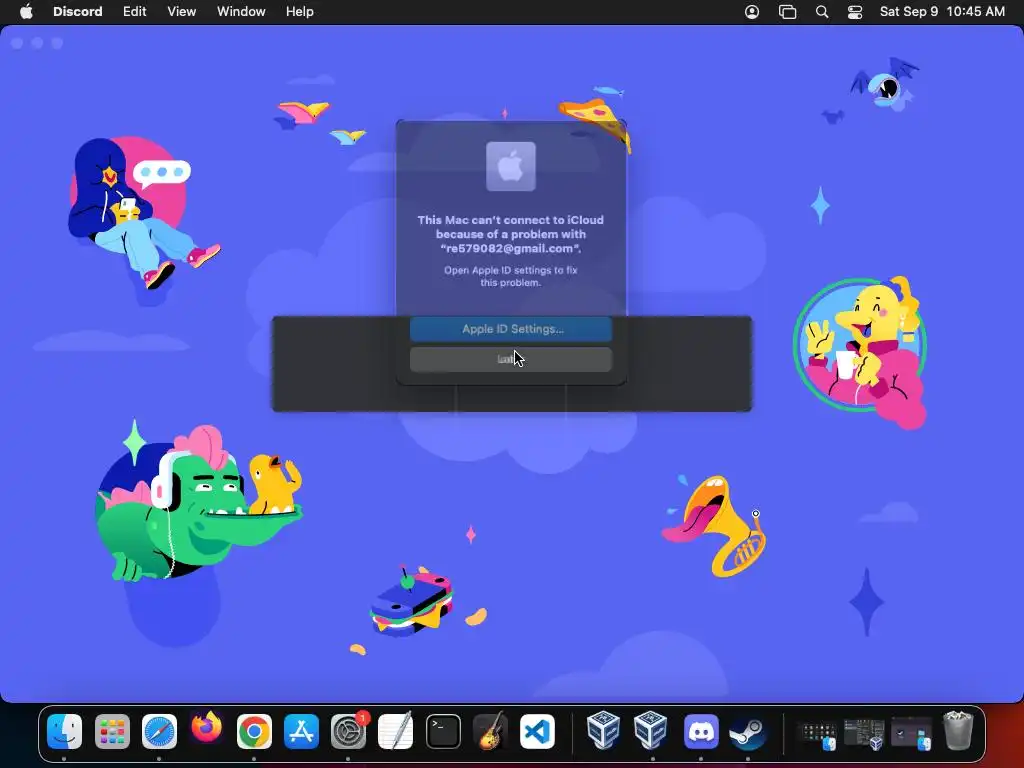Open the View menu
The image size is (1024, 768).
(182, 12)
